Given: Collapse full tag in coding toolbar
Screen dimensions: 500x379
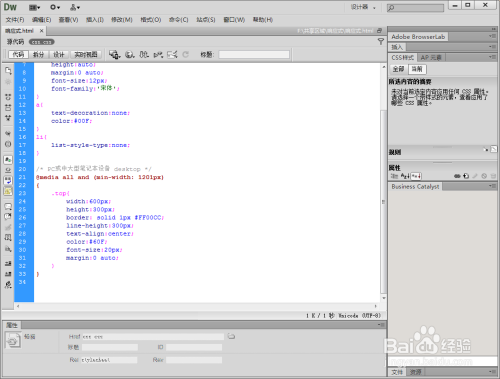Looking at the screenshot, I should (8, 97).
